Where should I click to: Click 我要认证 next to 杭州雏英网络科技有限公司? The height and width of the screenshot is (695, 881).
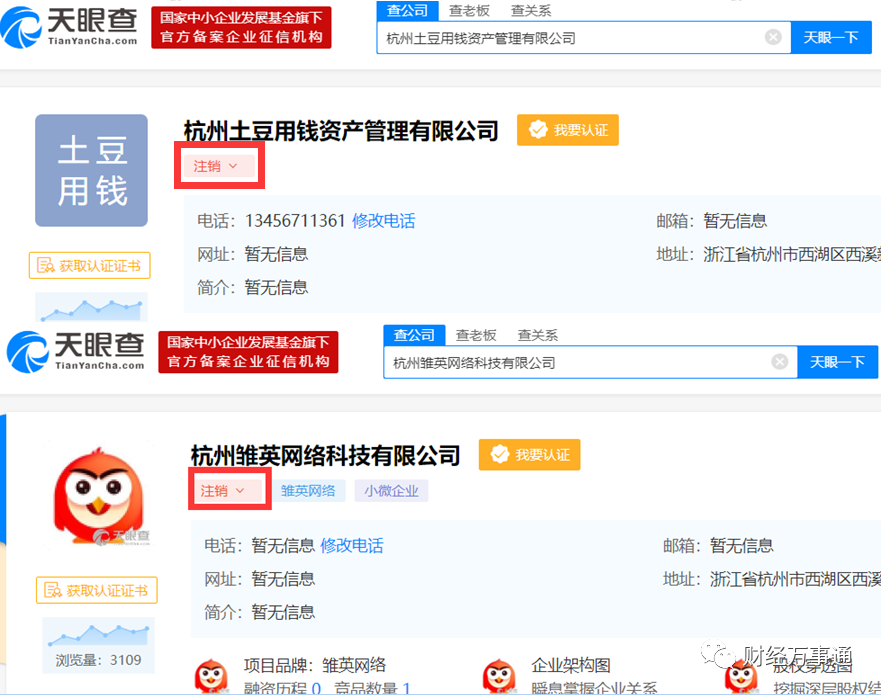tap(529, 455)
